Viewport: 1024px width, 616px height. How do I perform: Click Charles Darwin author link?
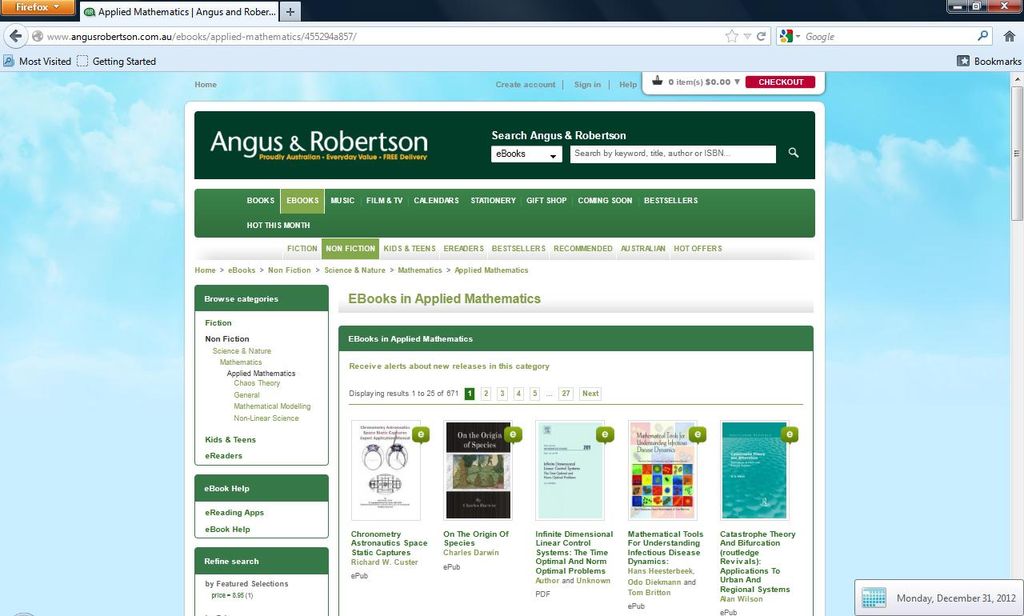point(471,553)
